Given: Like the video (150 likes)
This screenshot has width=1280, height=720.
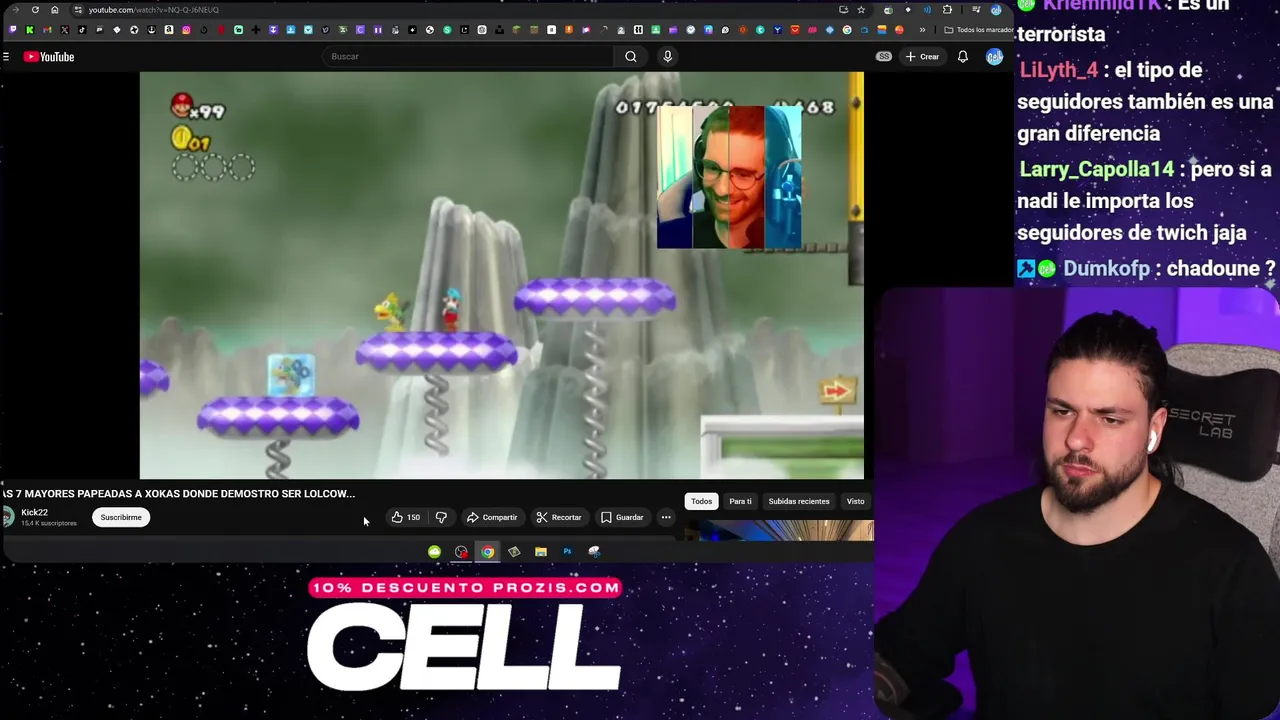Looking at the screenshot, I should tap(405, 517).
